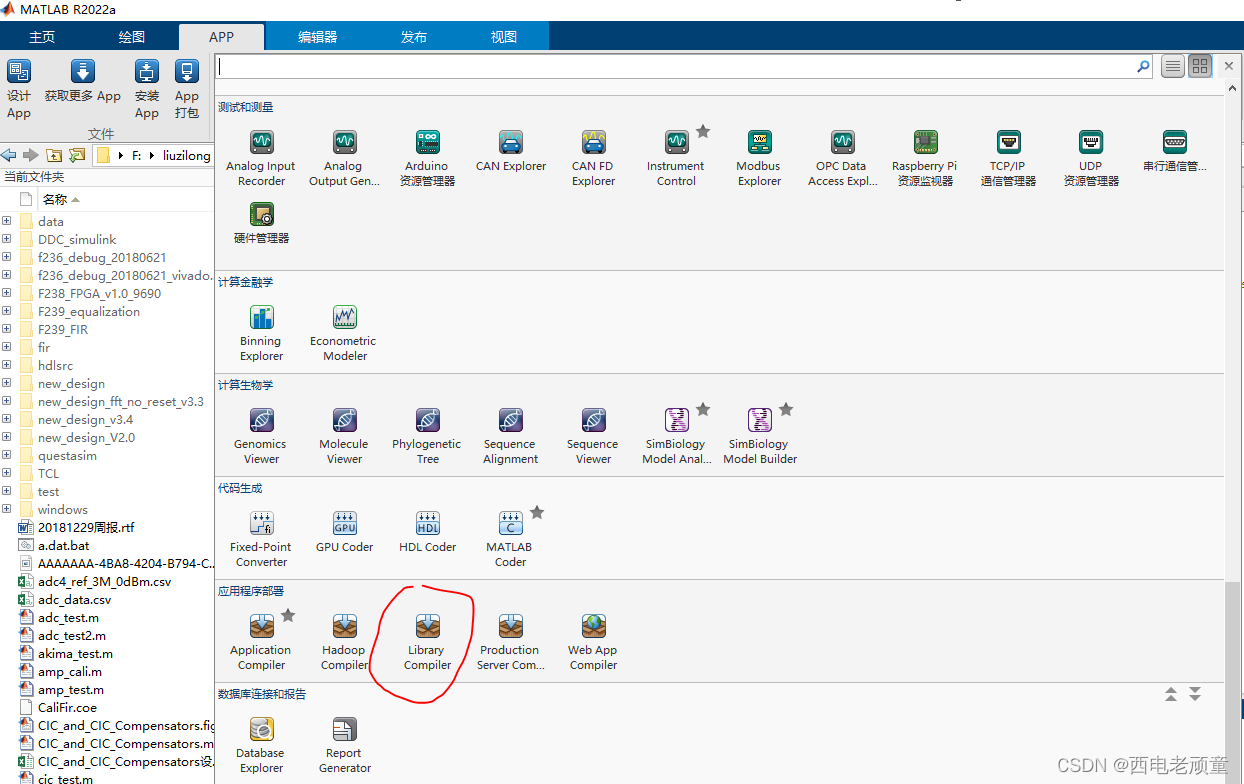Launch the Instrument Control app
This screenshot has height=784, width=1244.
(676, 158)
